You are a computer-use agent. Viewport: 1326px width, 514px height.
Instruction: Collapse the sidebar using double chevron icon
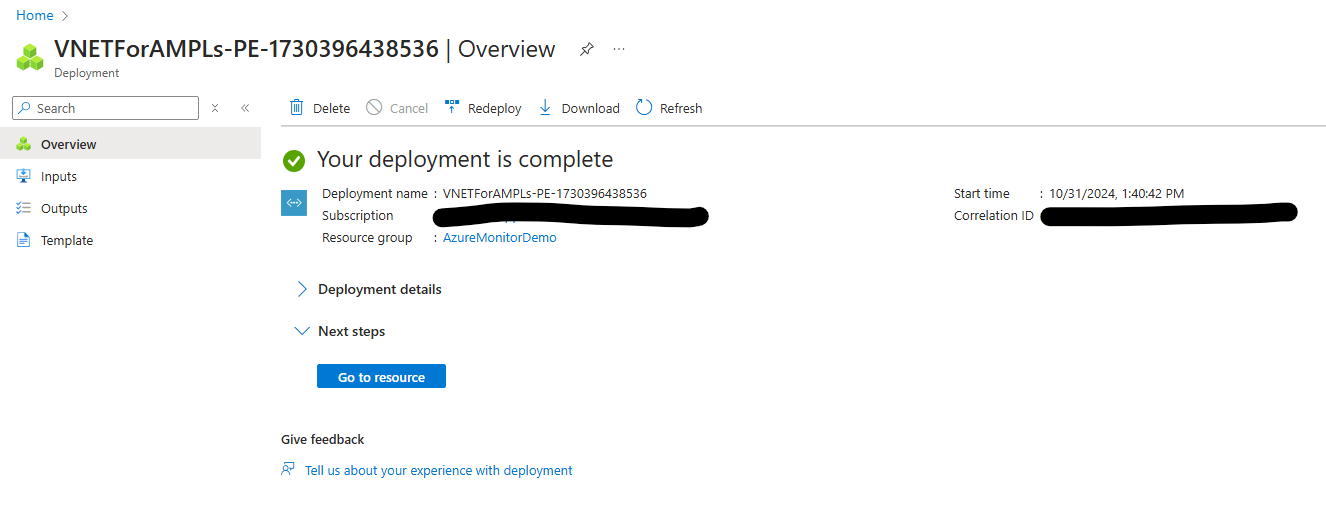click(x=245, y=108)
